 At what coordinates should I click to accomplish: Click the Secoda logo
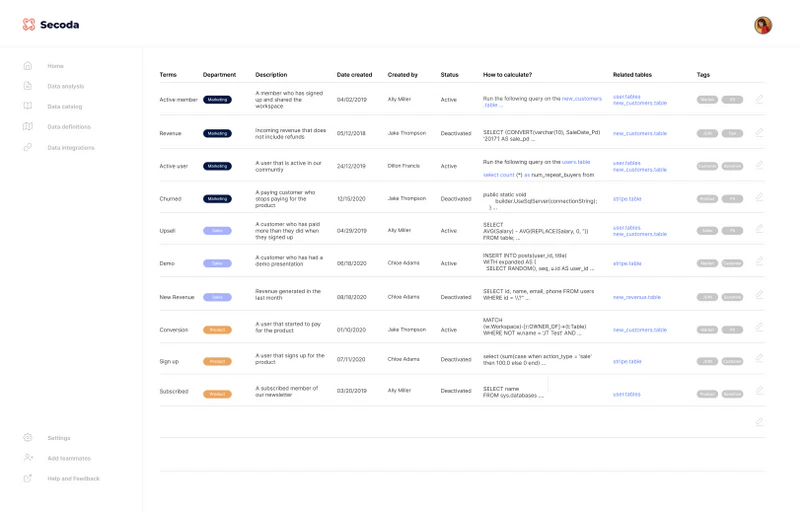pyautogui.click(x=51, y=25)
